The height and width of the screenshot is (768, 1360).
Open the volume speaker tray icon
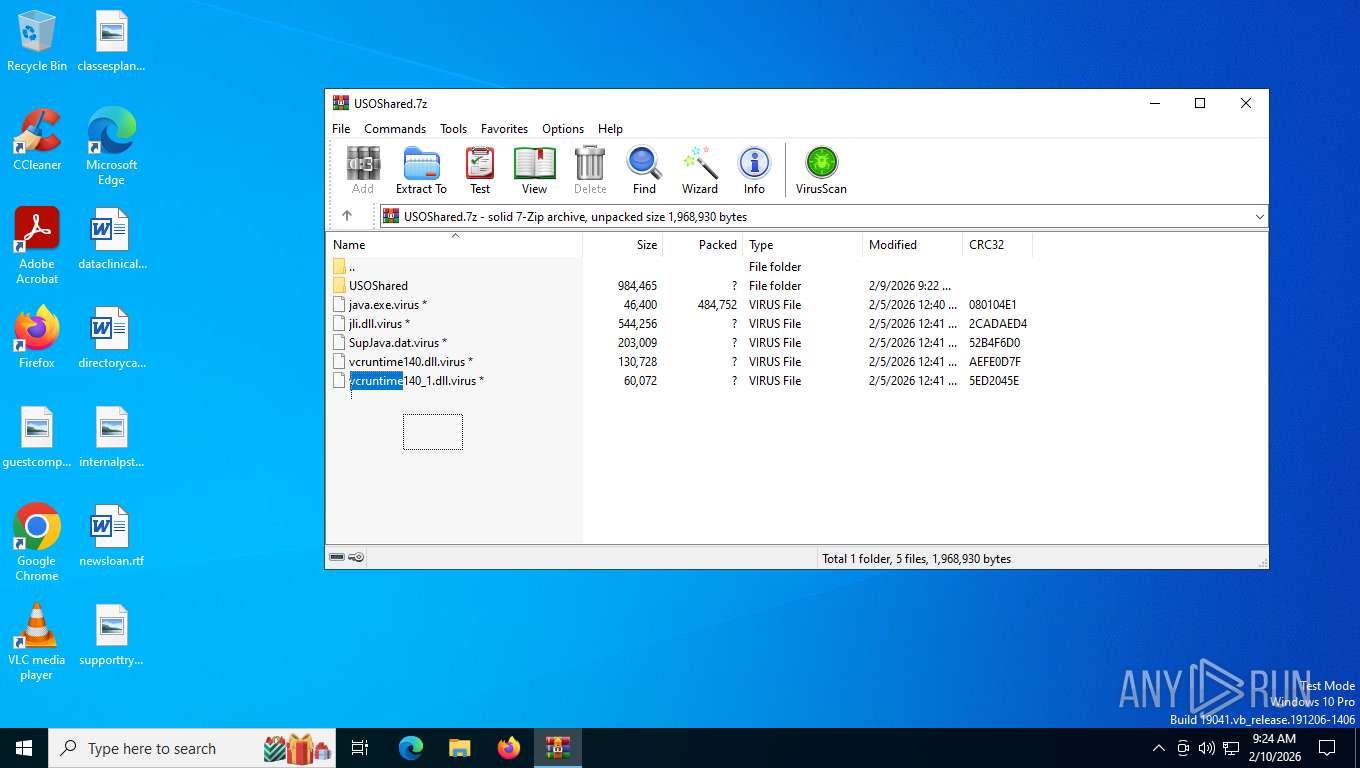[x=1206, y=748]
